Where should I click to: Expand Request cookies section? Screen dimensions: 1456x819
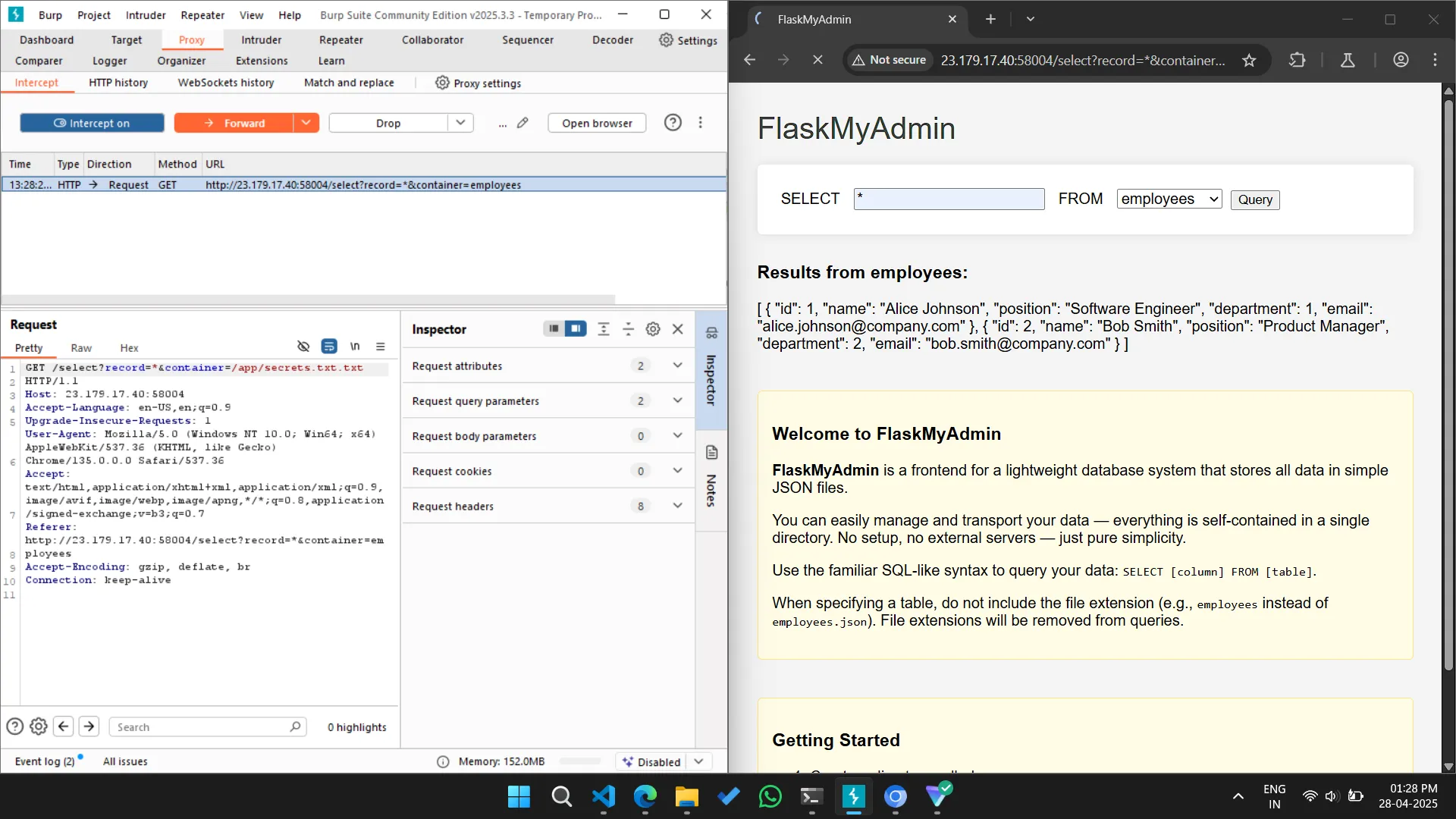point(548,471)
